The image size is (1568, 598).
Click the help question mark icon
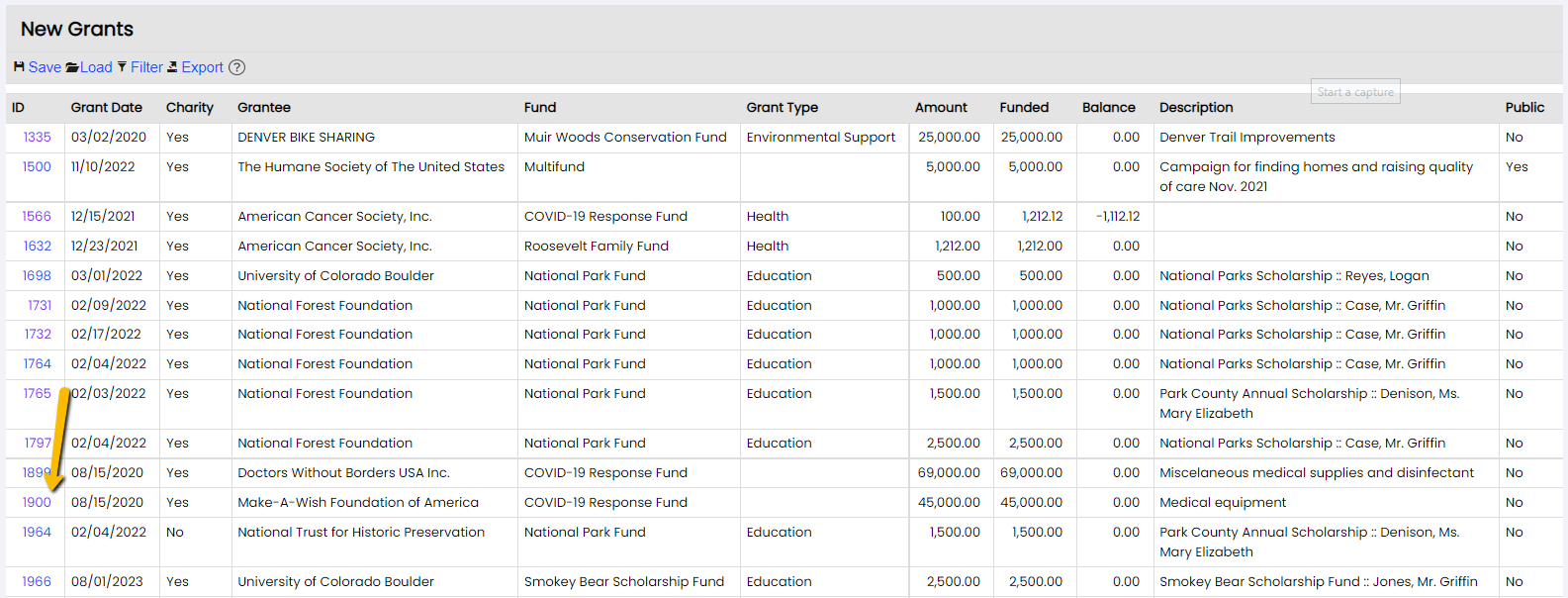click(x=237, y=67)
